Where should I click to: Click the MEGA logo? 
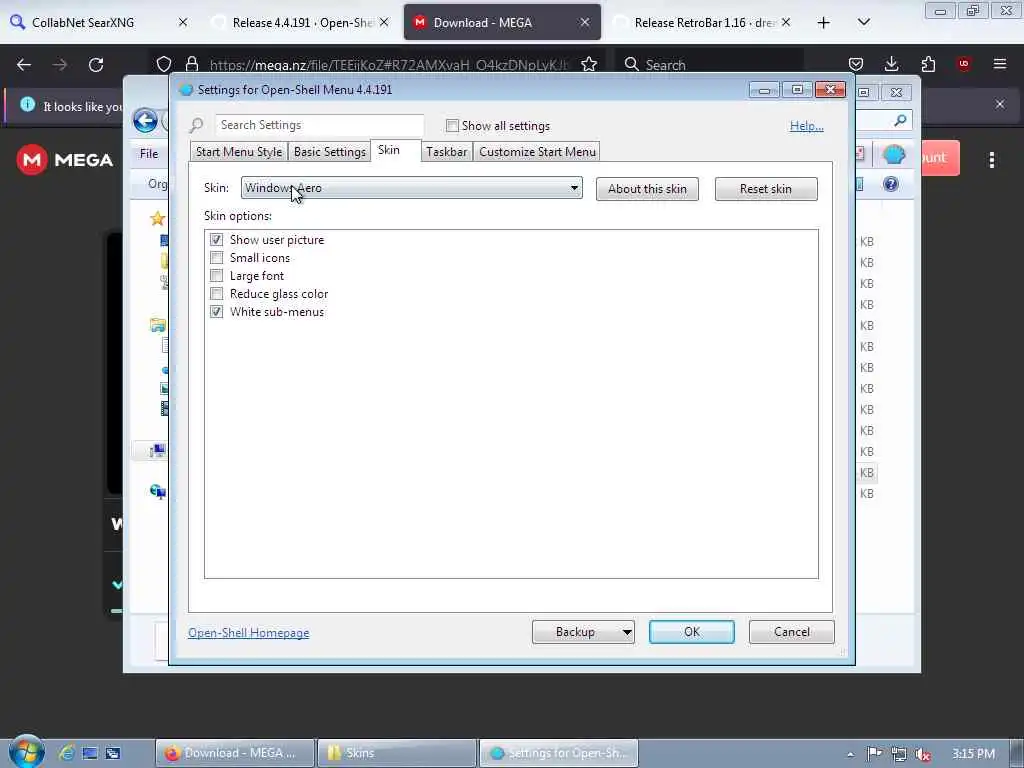[65, 160]
